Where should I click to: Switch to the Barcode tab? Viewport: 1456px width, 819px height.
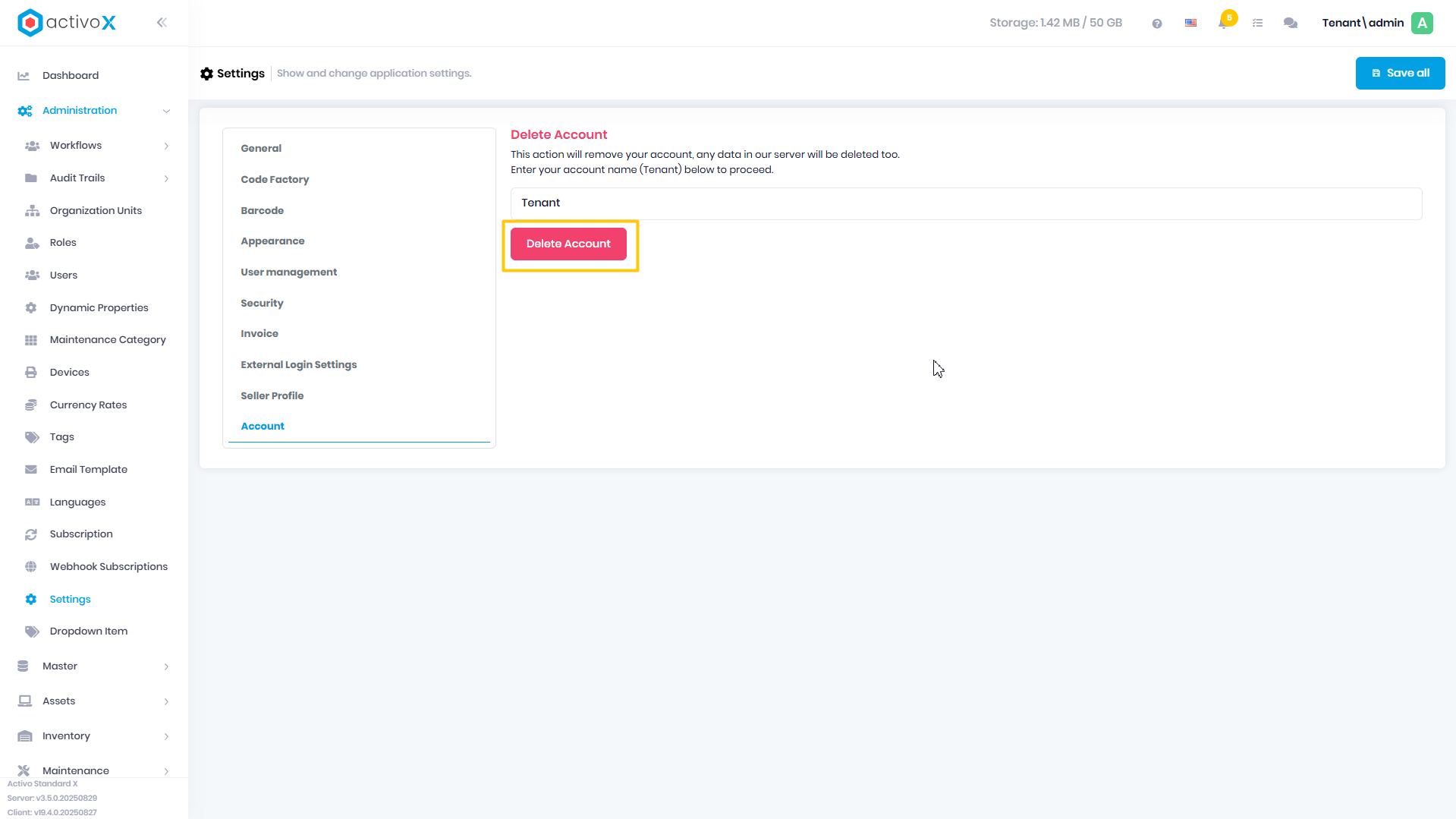359,211
